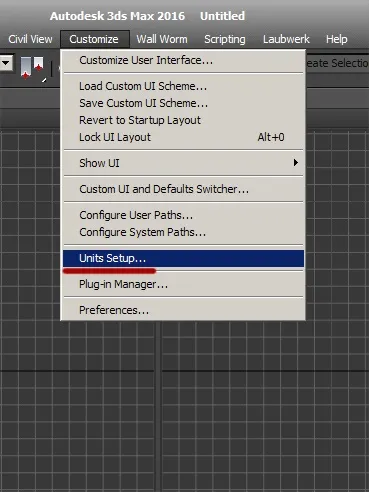Toggle Lock UI Layout
369x492 pixels.
coord(183,137)
